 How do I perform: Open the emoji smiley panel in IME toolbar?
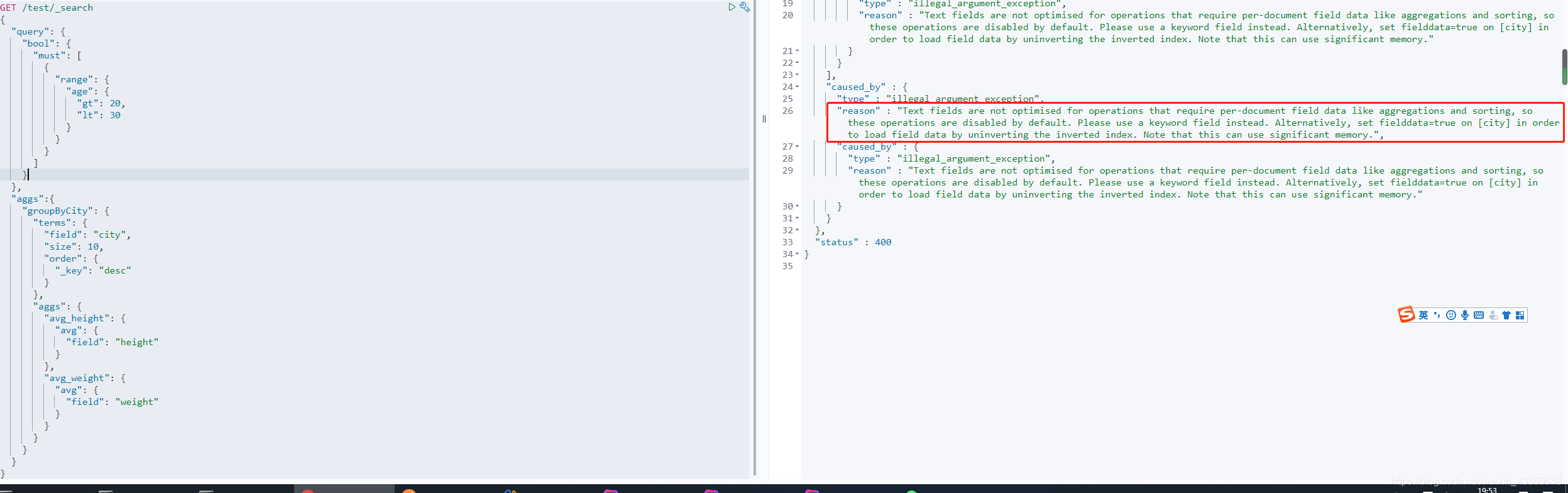pyautogui.click(x=1451, y=315)
